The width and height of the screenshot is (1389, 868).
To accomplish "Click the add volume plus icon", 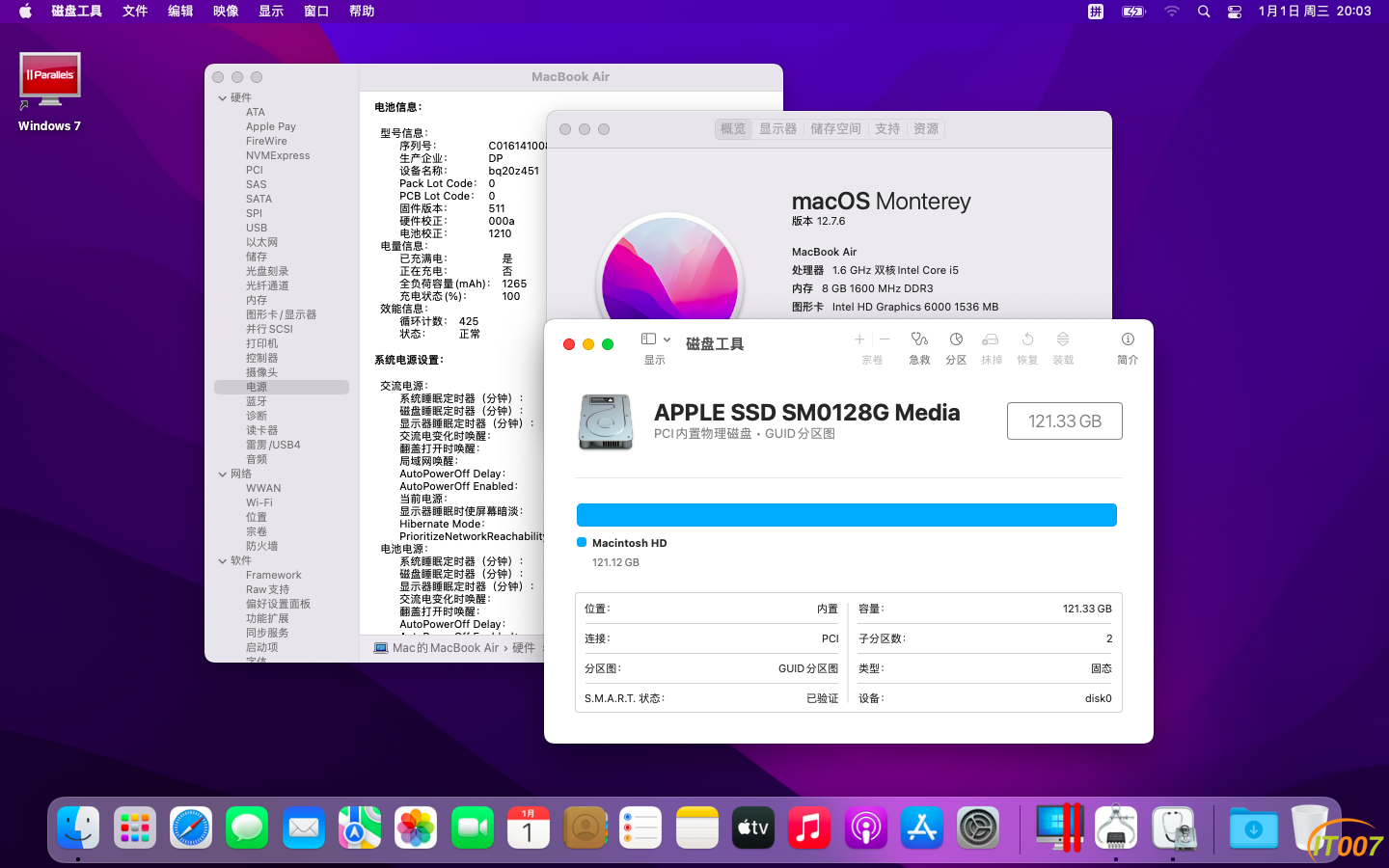I will (859, 339).
